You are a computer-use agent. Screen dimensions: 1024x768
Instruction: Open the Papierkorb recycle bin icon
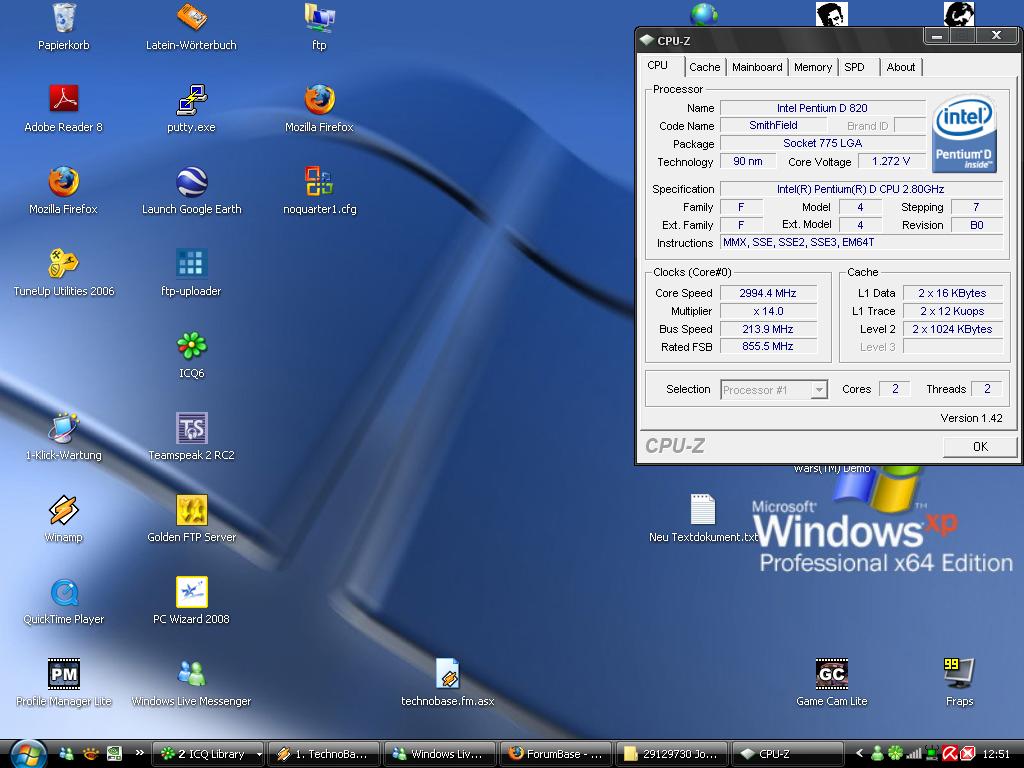[x=63, y=18]
